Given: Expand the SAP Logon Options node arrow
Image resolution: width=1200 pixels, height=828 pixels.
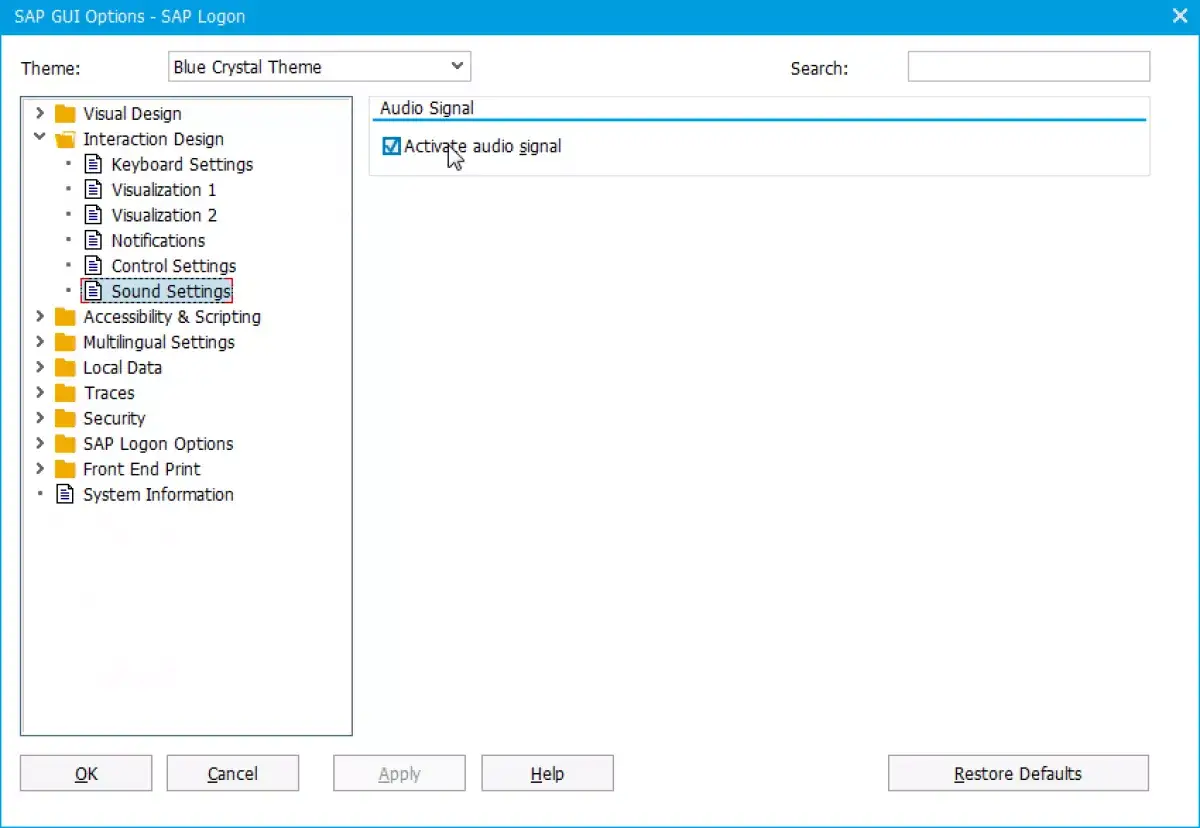Looking at the screenshot, I should tap(40, 443).
